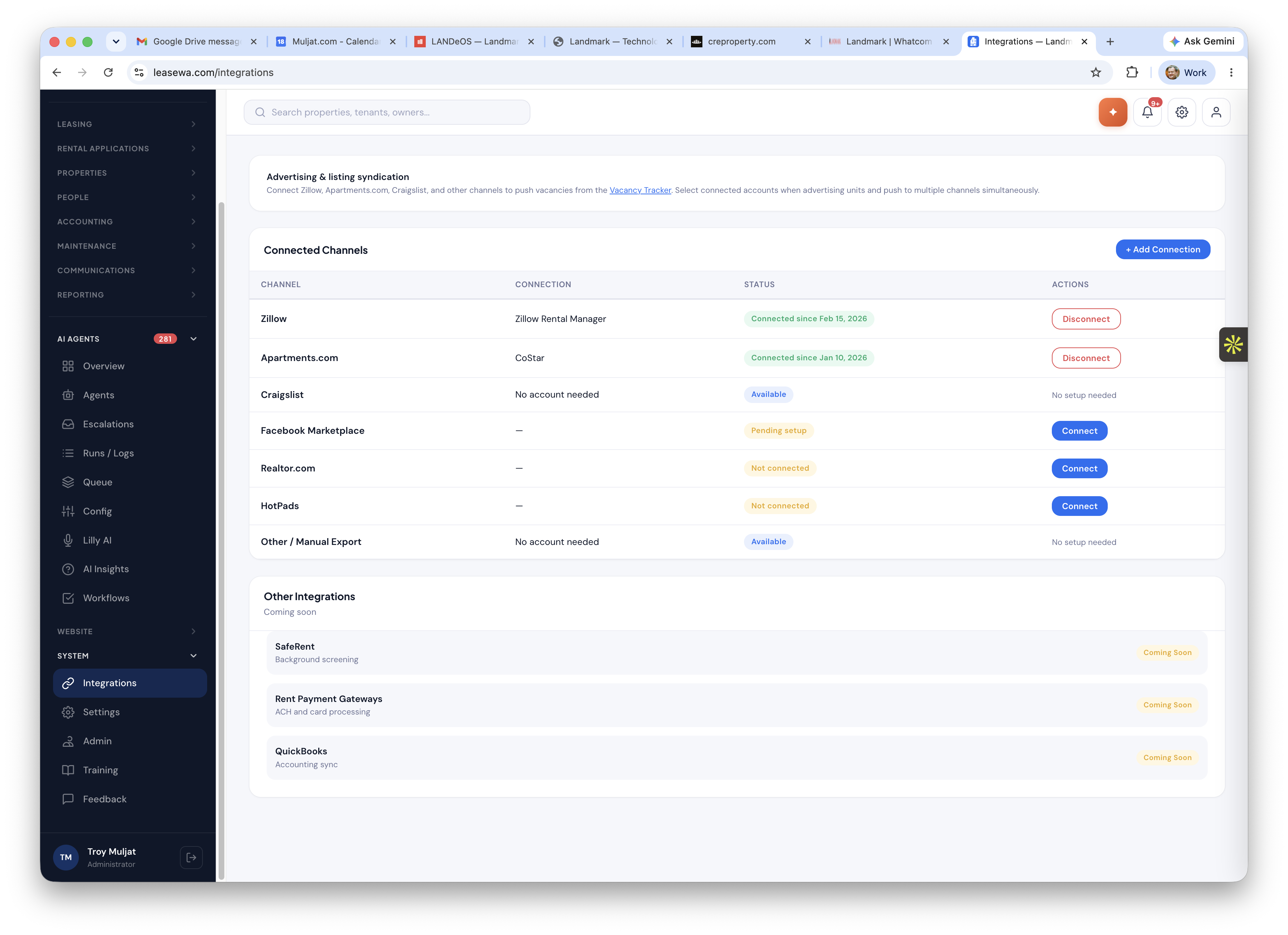
Task: Expand the People section
Action: pyautogui.click(x=127, y=197)
